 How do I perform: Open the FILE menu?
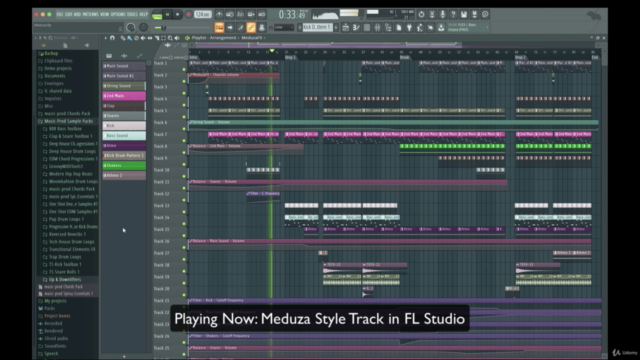click(x=60, y=14)
